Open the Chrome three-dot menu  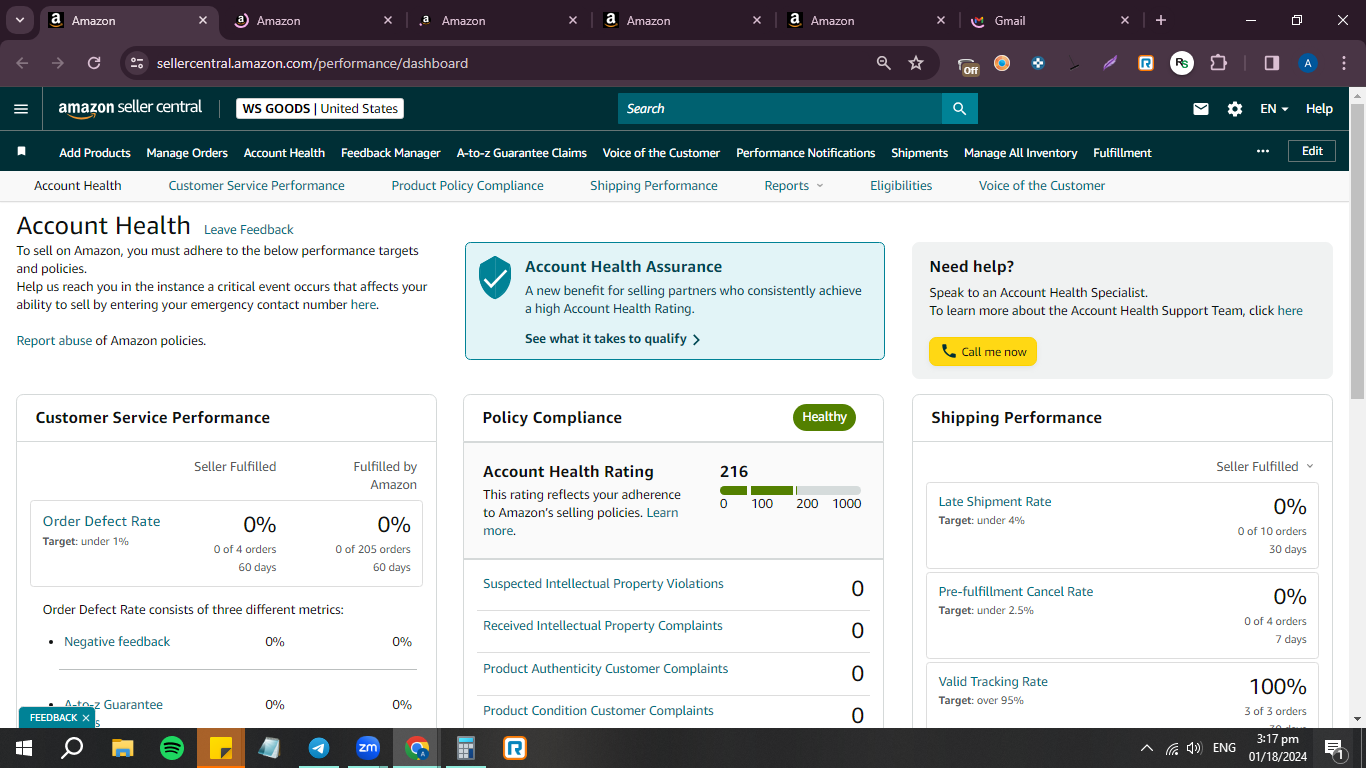point(1343,63)
